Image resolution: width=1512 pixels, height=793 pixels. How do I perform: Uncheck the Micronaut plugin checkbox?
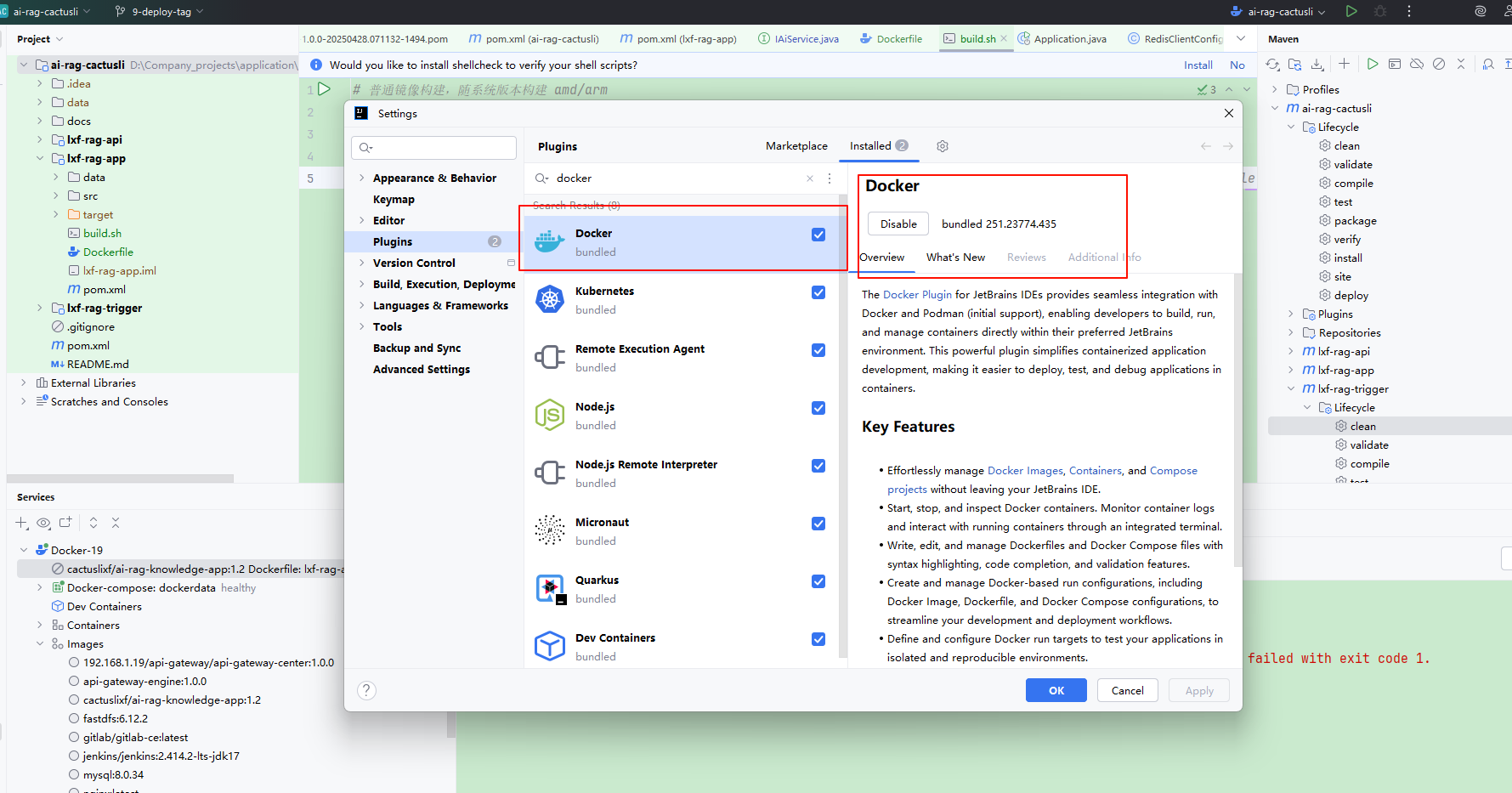[818, 524]
